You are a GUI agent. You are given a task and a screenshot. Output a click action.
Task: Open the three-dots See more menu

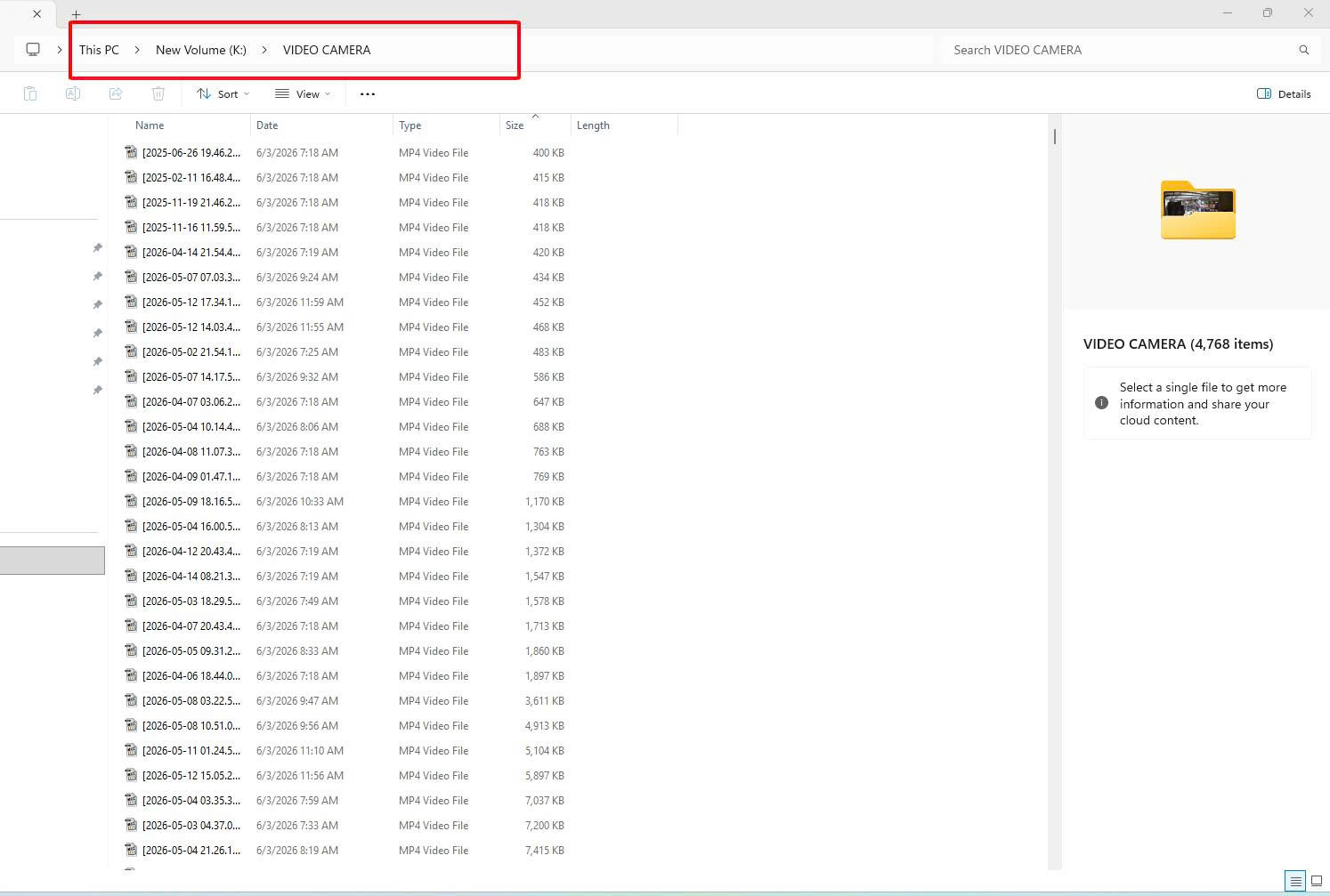[368, 93]
